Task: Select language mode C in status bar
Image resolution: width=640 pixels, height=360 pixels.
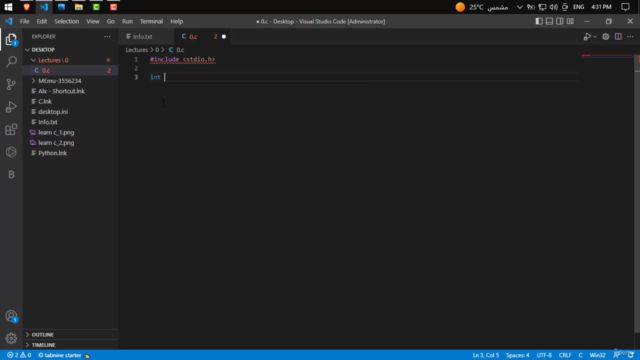Action: click(x=580, y=355)
